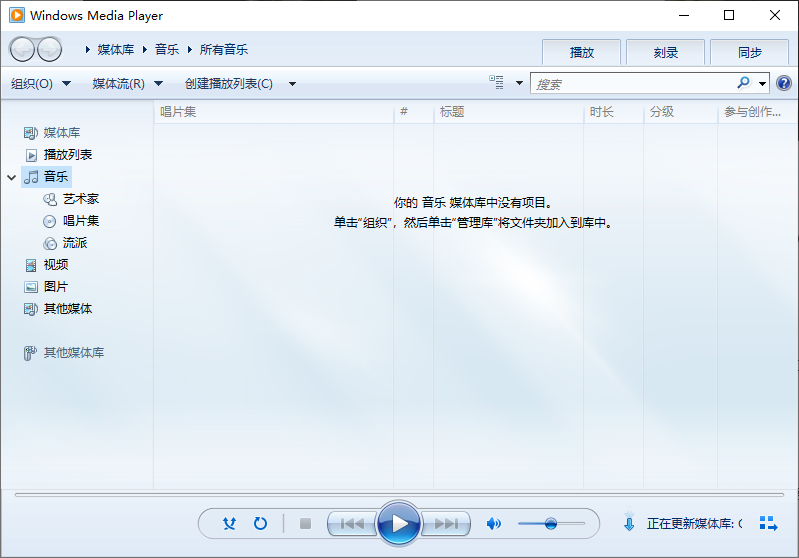Click the 正在更新媒体库 status text

694,523
